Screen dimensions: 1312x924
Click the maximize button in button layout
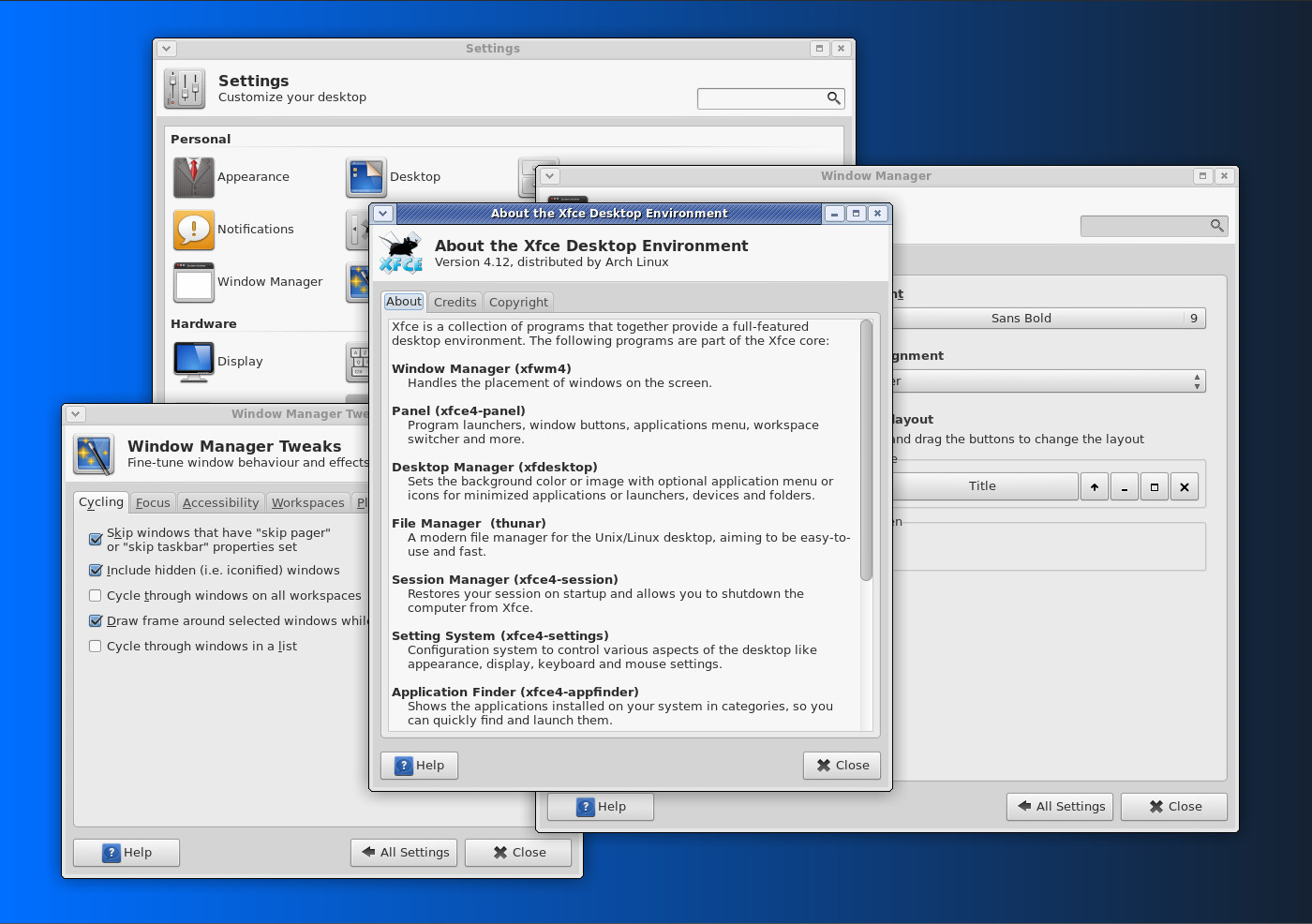pos(1155,487)
